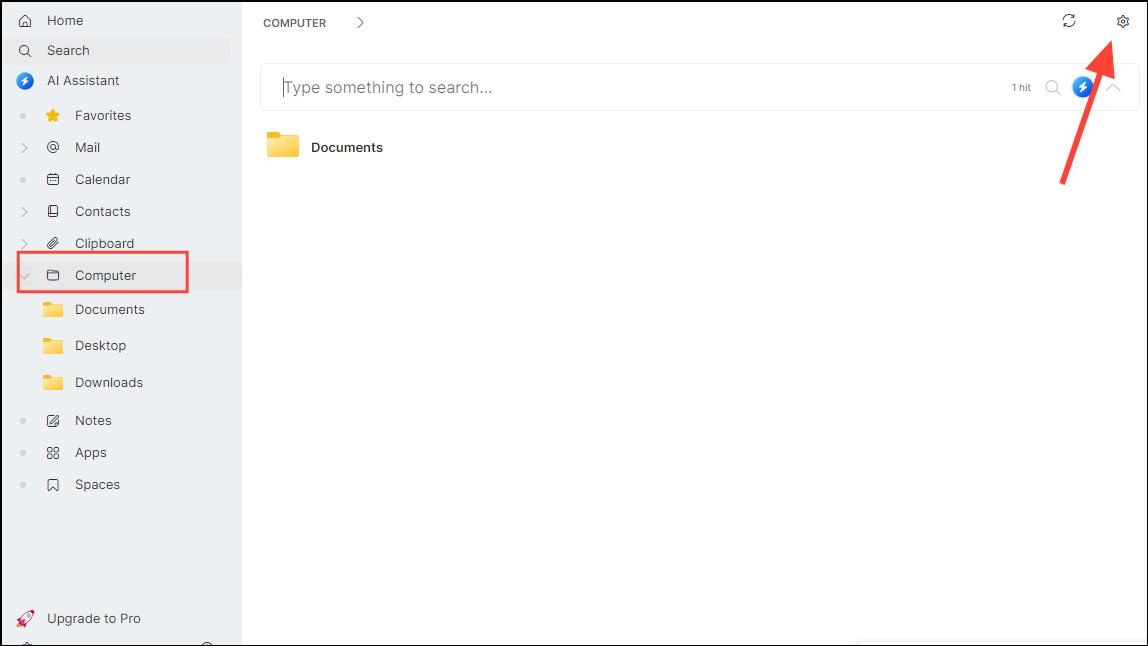This screenshot has height=646, width=1148.
Task: Open Calendar via its sidebar icon
Action: tap(52, 179)
